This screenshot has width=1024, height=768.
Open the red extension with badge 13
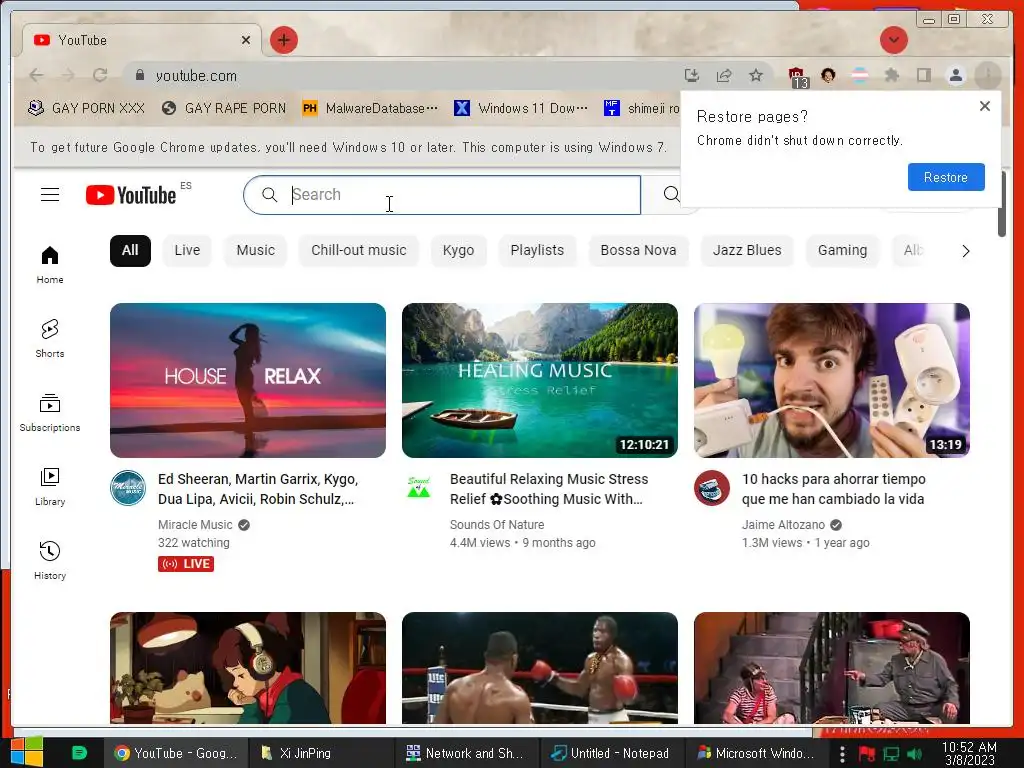coord(796,76)
